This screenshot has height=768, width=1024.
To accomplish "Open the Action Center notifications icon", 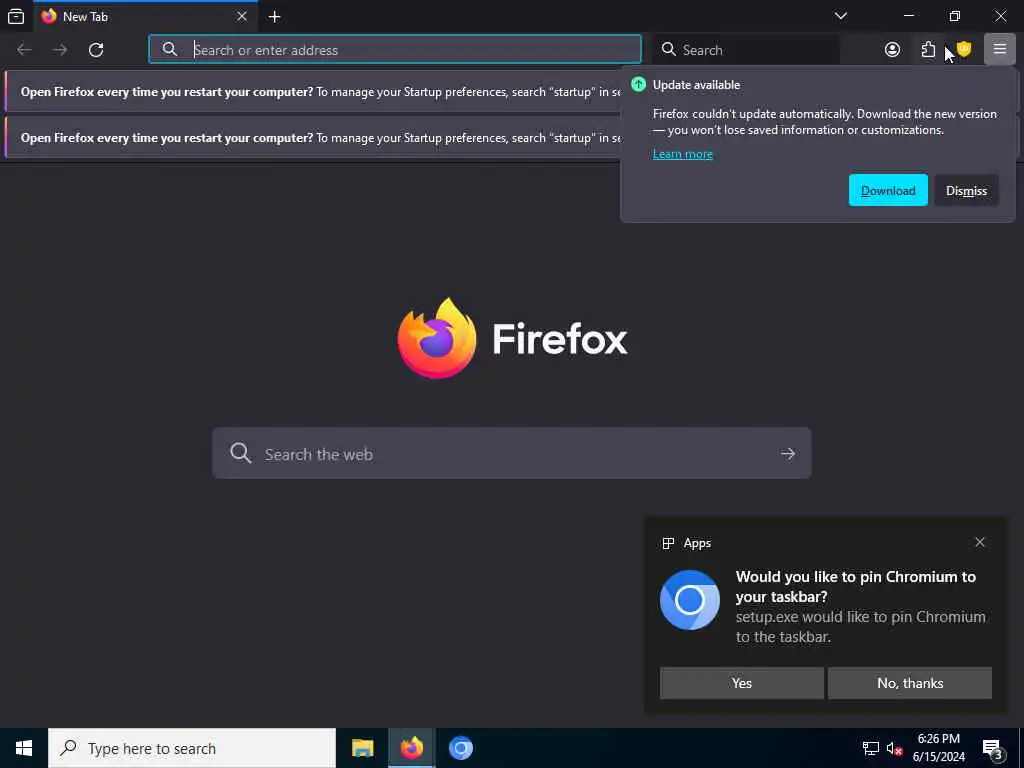I will tap(993, 748).
